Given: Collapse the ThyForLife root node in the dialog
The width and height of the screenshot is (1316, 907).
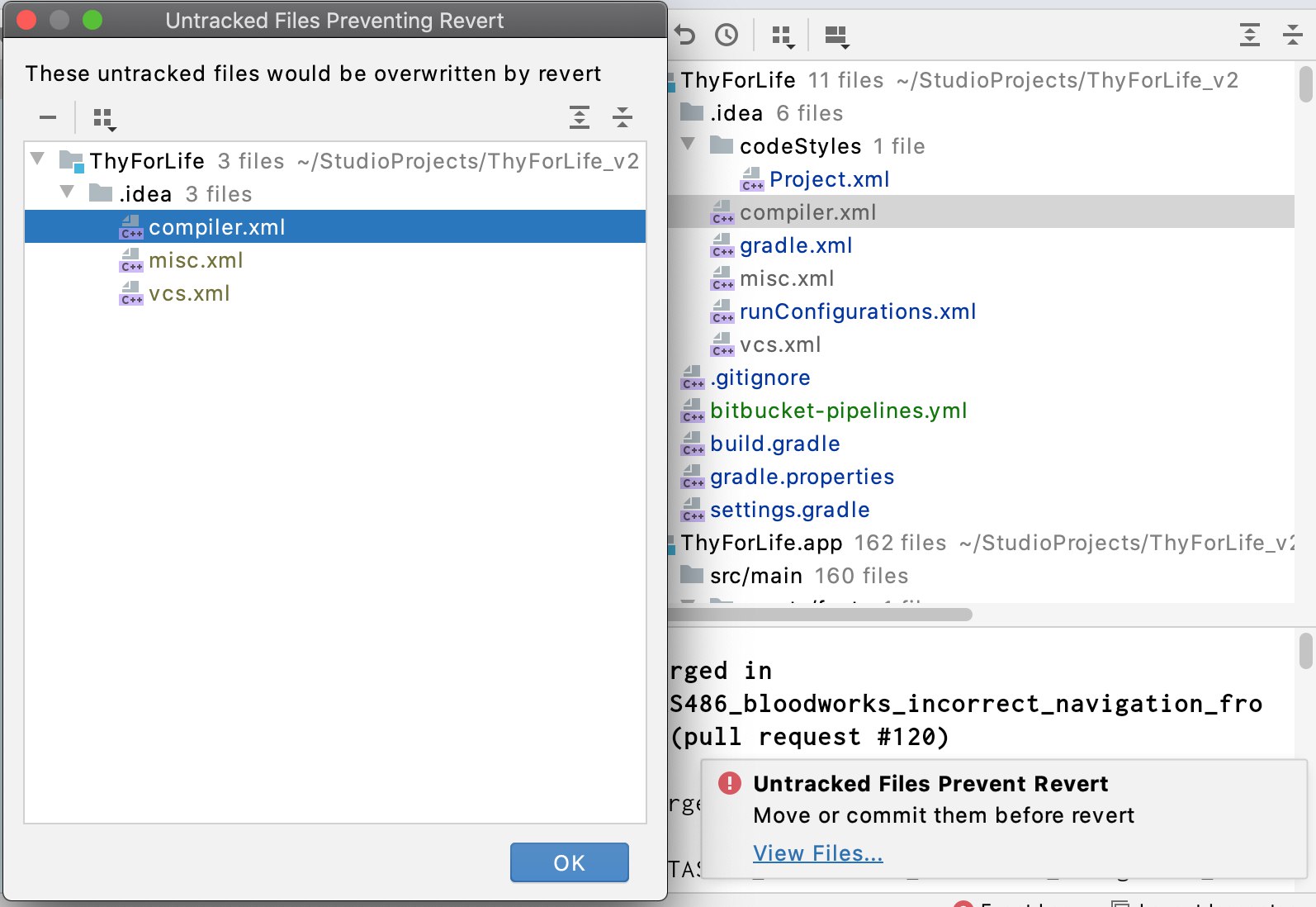Looking at the screenshot, I should coord(37,159).
